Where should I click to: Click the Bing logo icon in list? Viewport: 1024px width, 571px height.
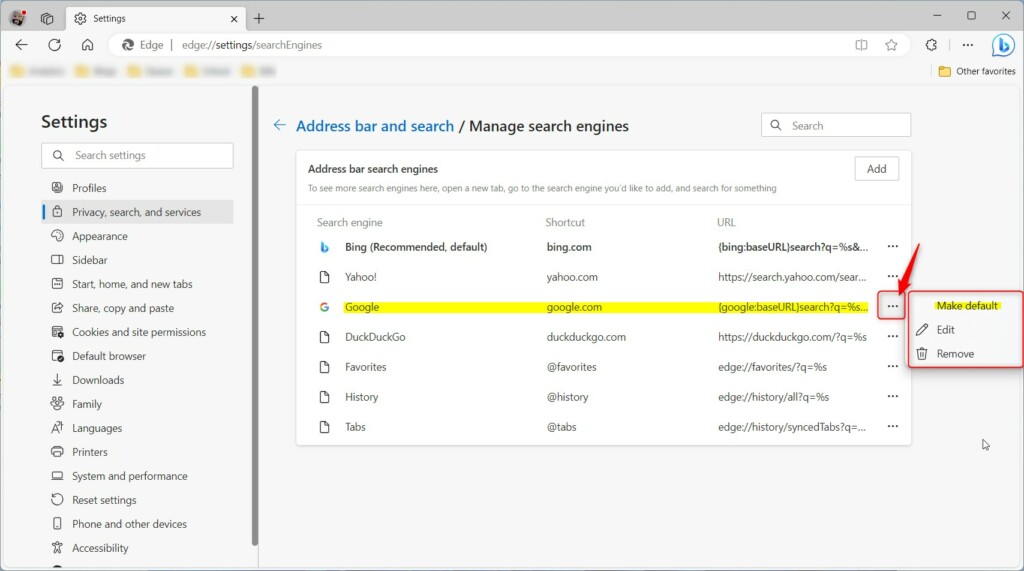[x=325, y=248]
